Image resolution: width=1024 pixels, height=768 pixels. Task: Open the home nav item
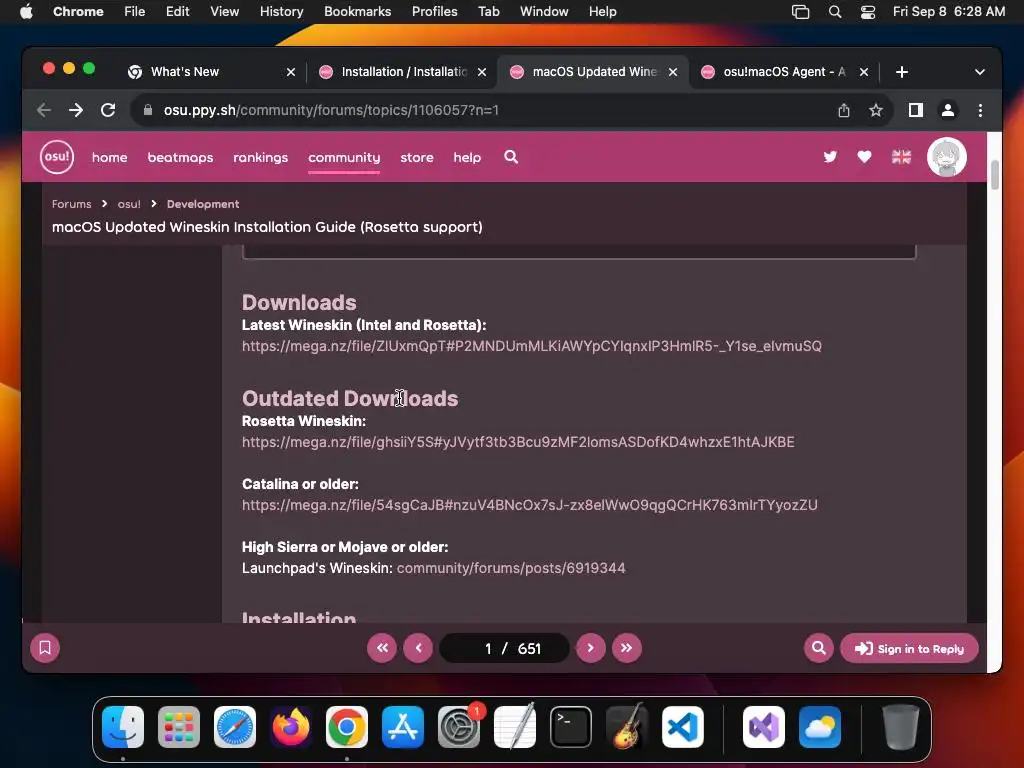[x=110, y=157]
